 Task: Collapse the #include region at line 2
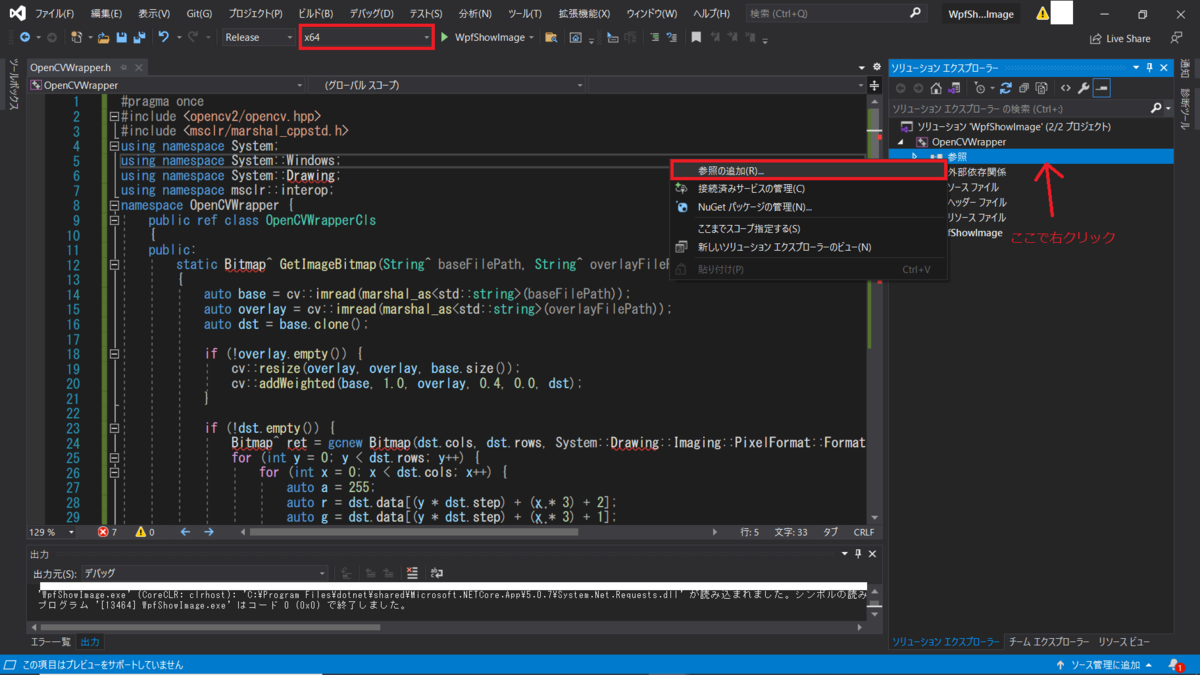(113, 117)
